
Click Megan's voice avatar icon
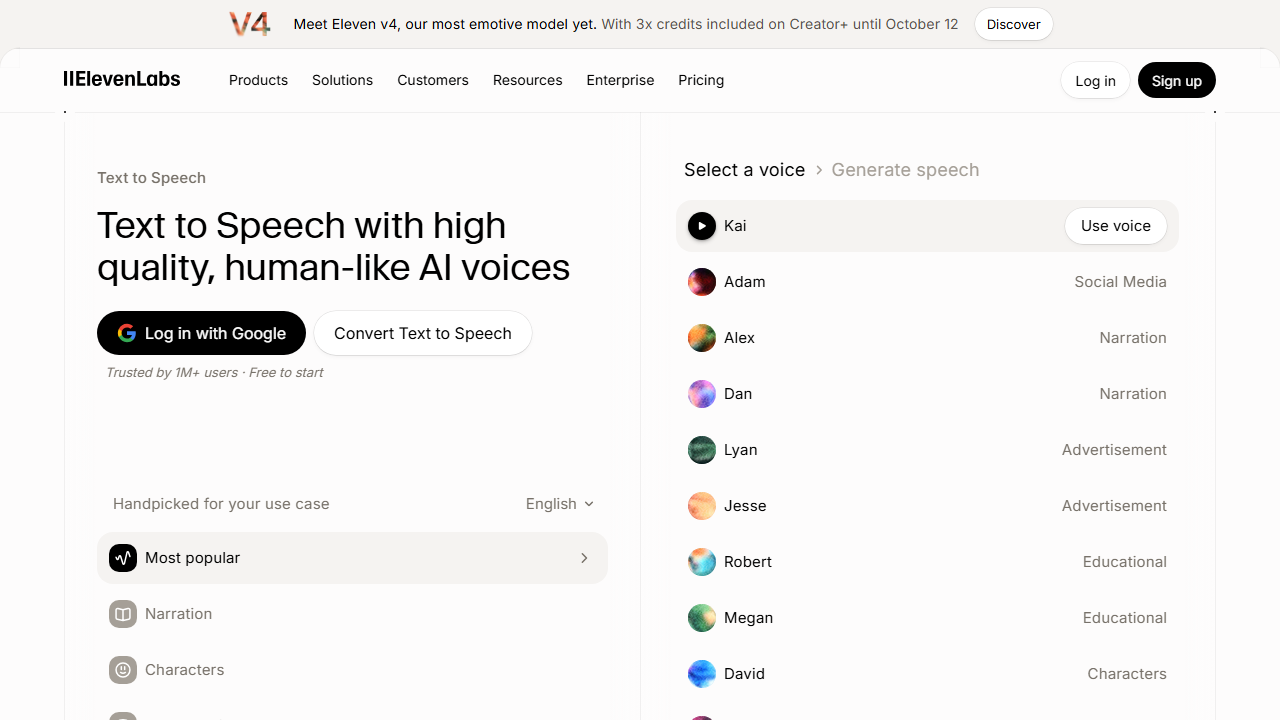tap(702, 618)
